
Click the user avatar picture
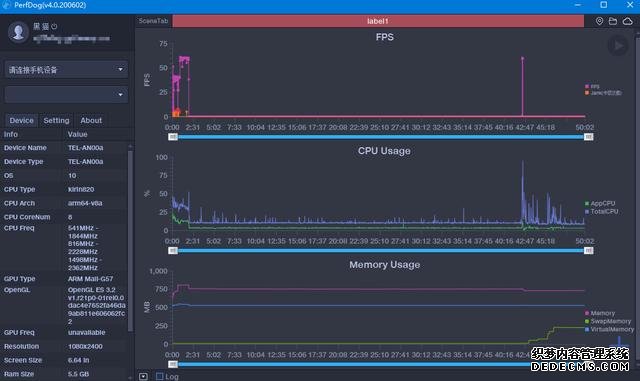(18, 32)
